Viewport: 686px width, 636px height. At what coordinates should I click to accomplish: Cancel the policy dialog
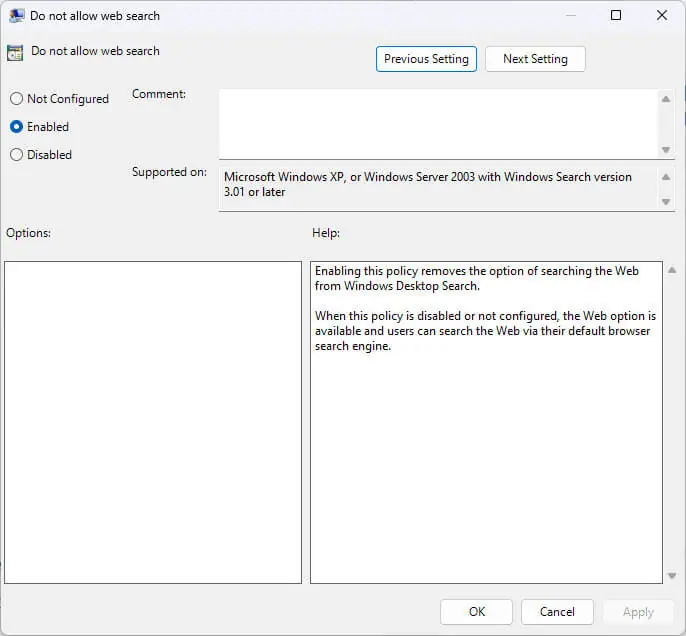click(557, 612)
